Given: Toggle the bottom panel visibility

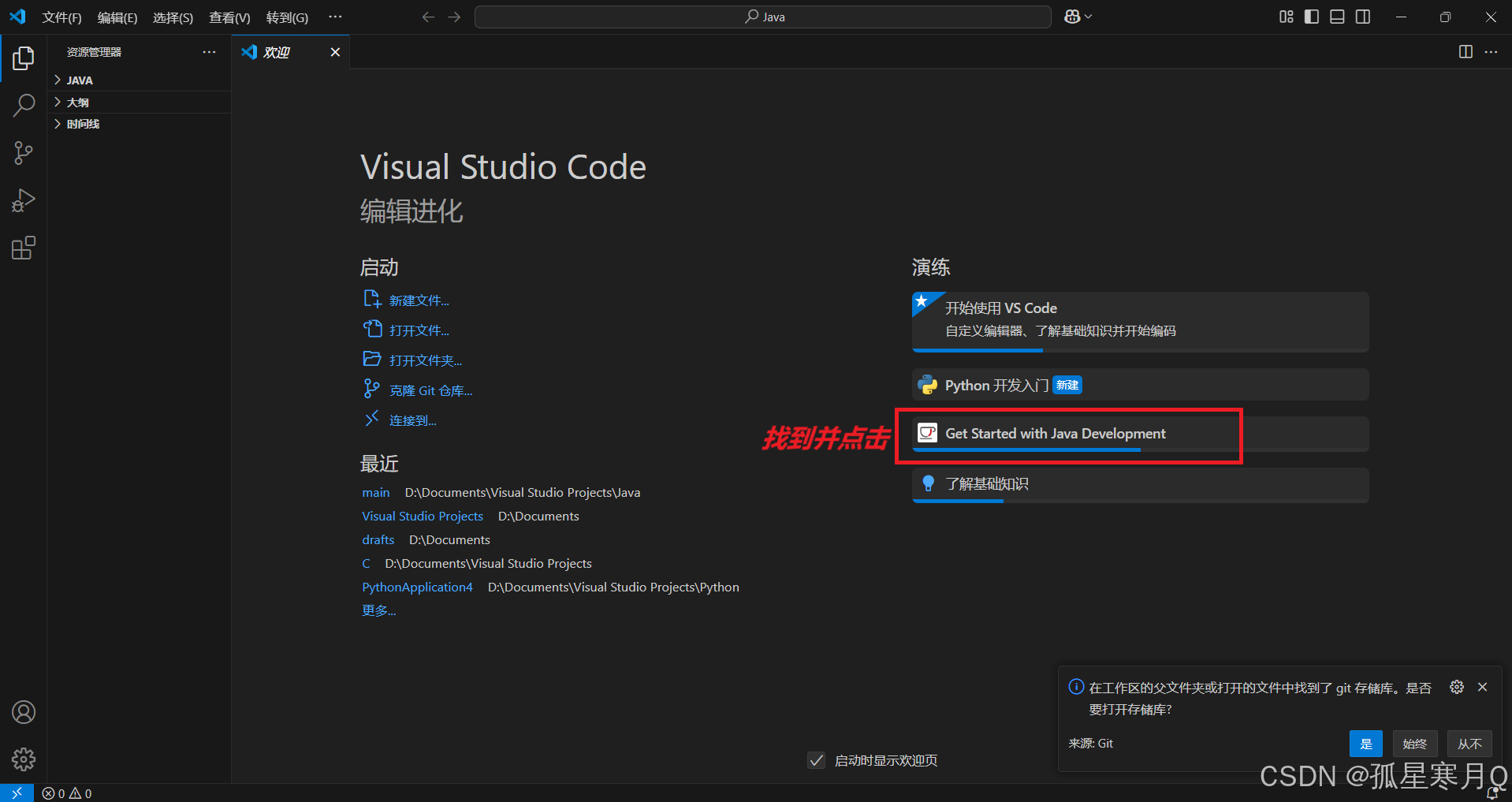Looking at the screenshot, I should pyautogui.click(x=1337, y=17).
